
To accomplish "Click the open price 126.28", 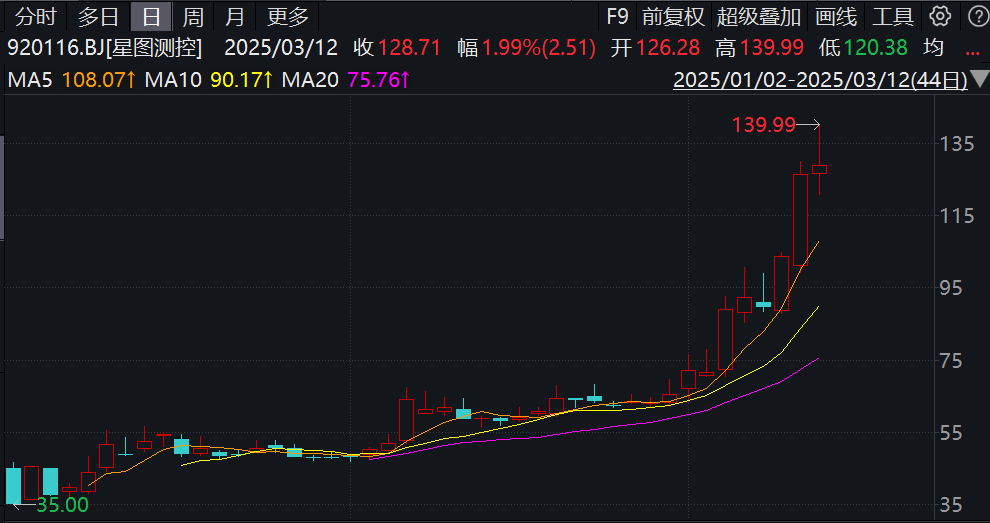I will [x=668, y=47].
